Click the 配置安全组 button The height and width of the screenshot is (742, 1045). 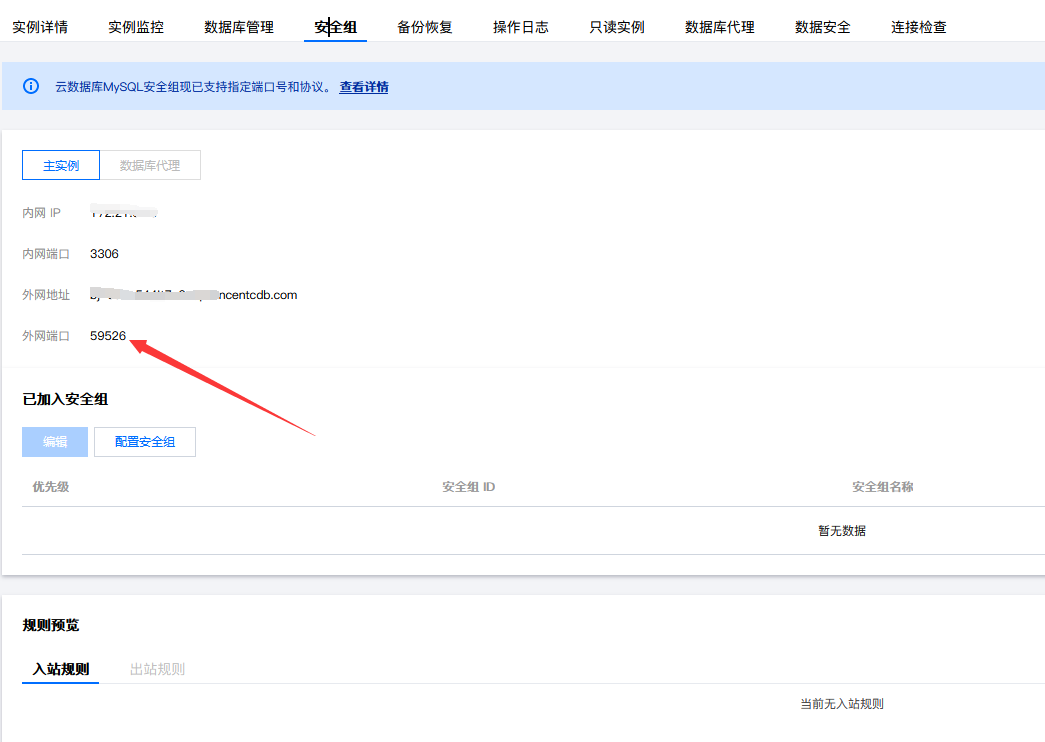pyautogui.click(x=145, y=442)
